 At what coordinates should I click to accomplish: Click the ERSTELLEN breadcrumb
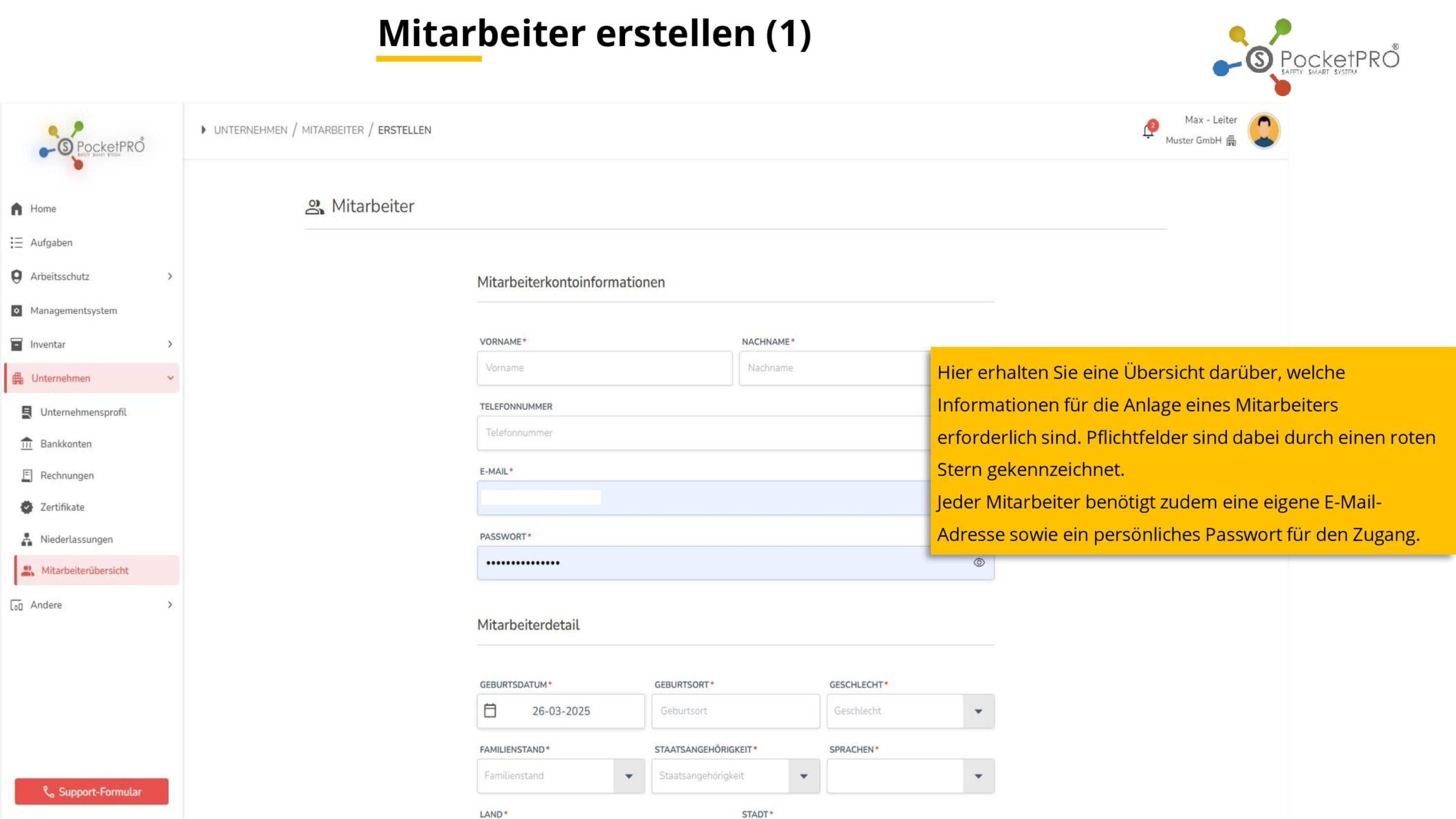click(x=404, y=130)
